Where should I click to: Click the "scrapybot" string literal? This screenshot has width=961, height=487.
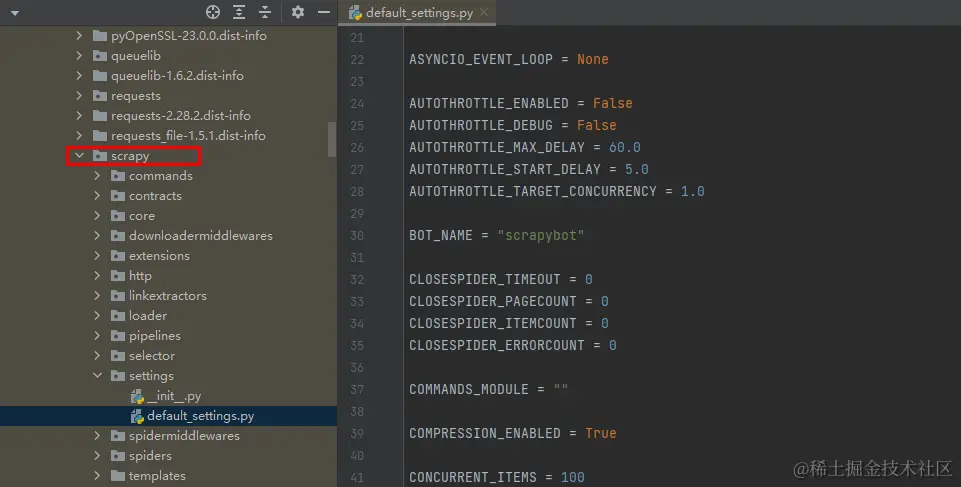click(541, 235)
